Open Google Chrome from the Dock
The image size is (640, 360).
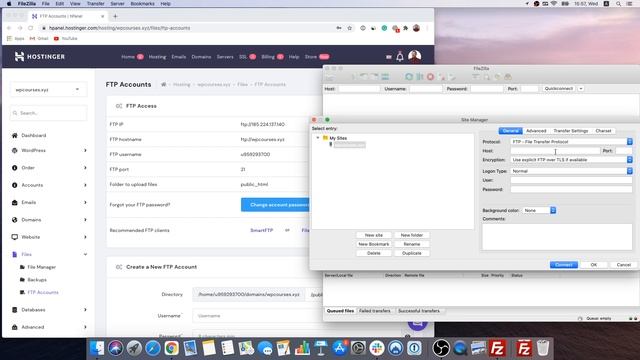[171, 348]
